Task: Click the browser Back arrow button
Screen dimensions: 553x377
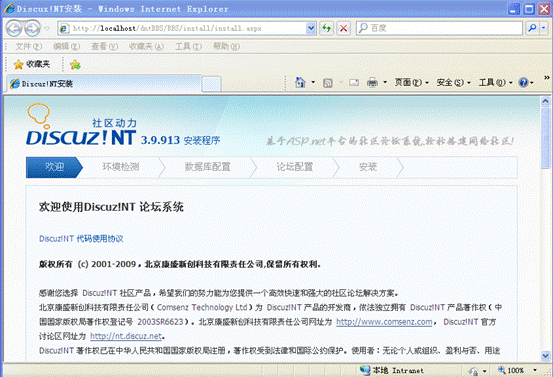Action: (14, 28)
